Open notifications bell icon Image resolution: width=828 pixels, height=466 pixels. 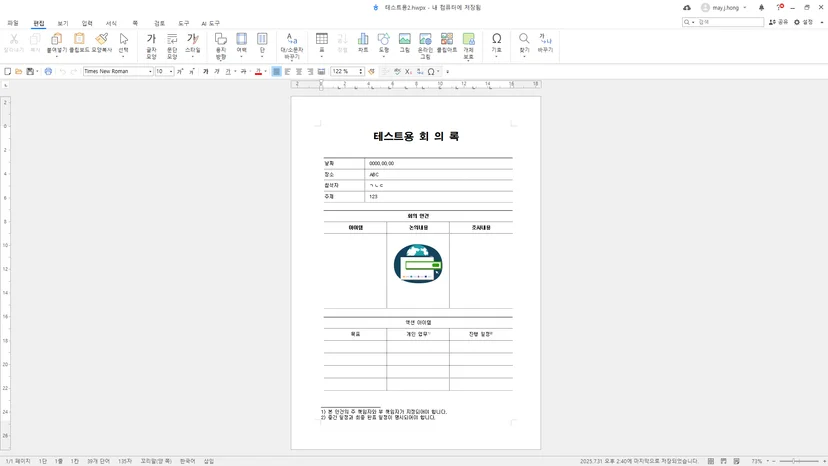point(761,7)
